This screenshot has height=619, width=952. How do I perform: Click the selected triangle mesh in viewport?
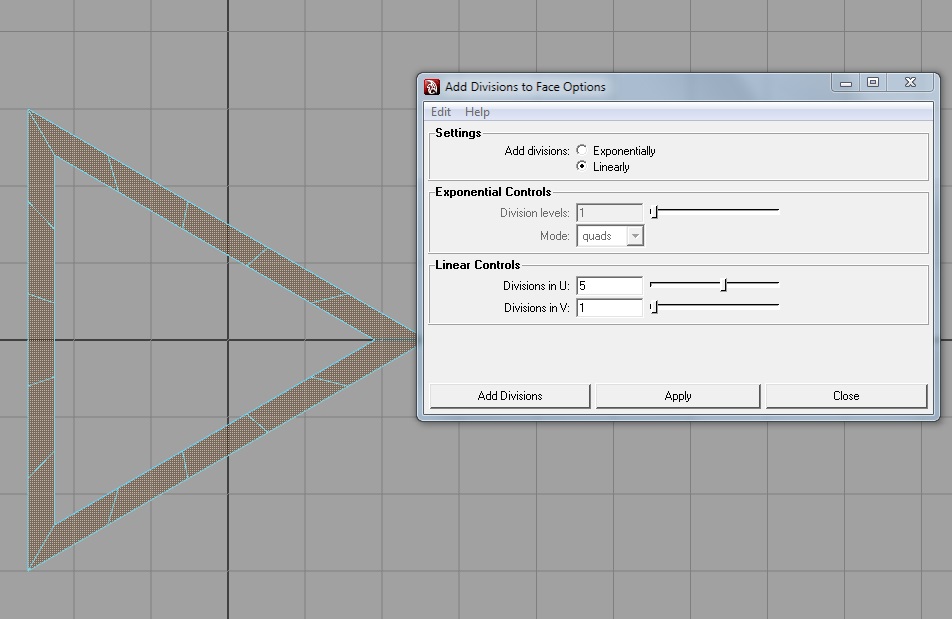point(41,340)
